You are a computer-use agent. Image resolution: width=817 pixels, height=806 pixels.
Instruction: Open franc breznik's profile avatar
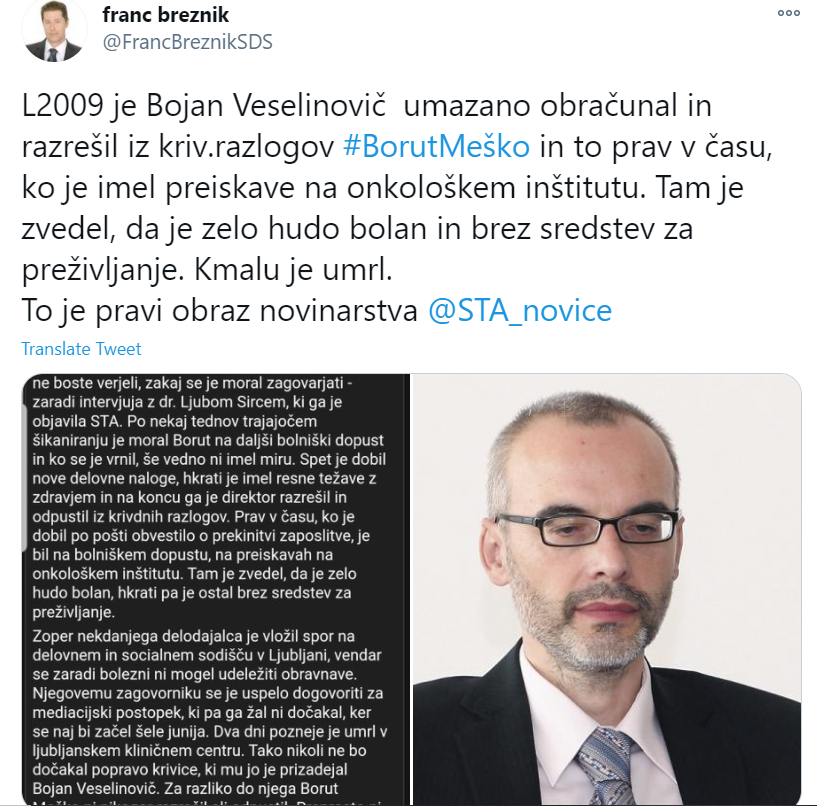coord(54,32)
